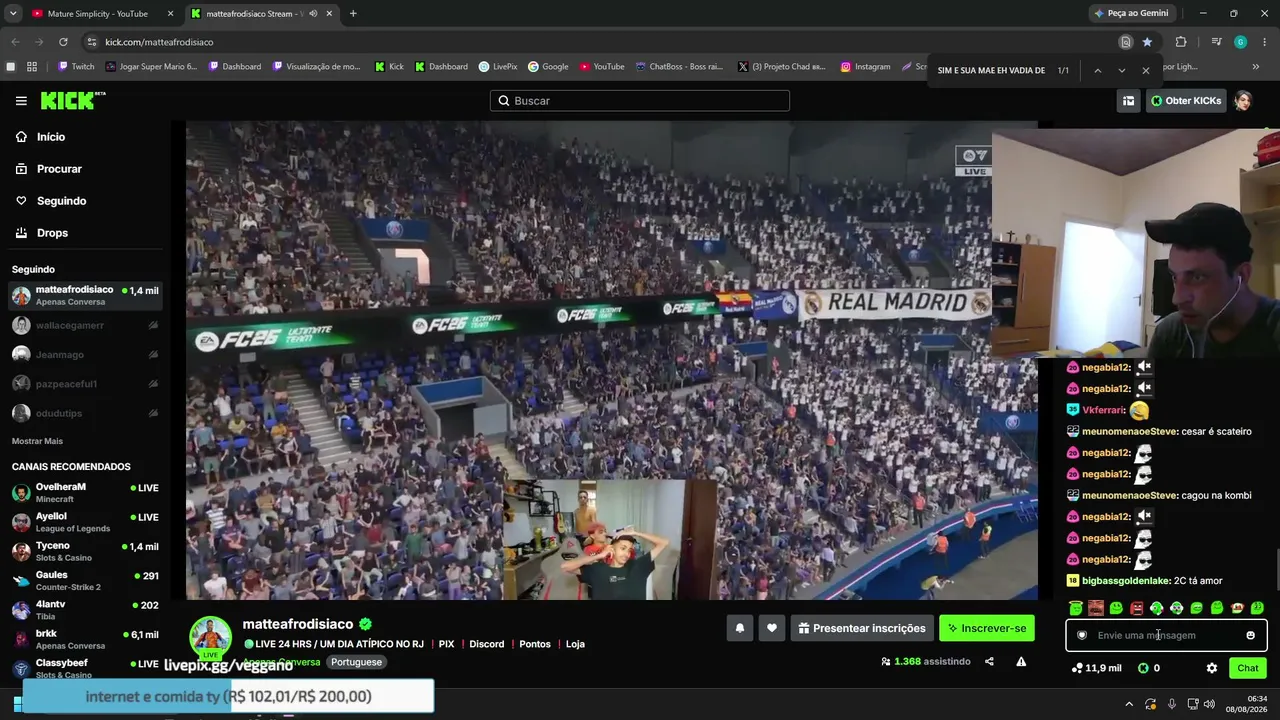Reload the current page

point(63,42)
